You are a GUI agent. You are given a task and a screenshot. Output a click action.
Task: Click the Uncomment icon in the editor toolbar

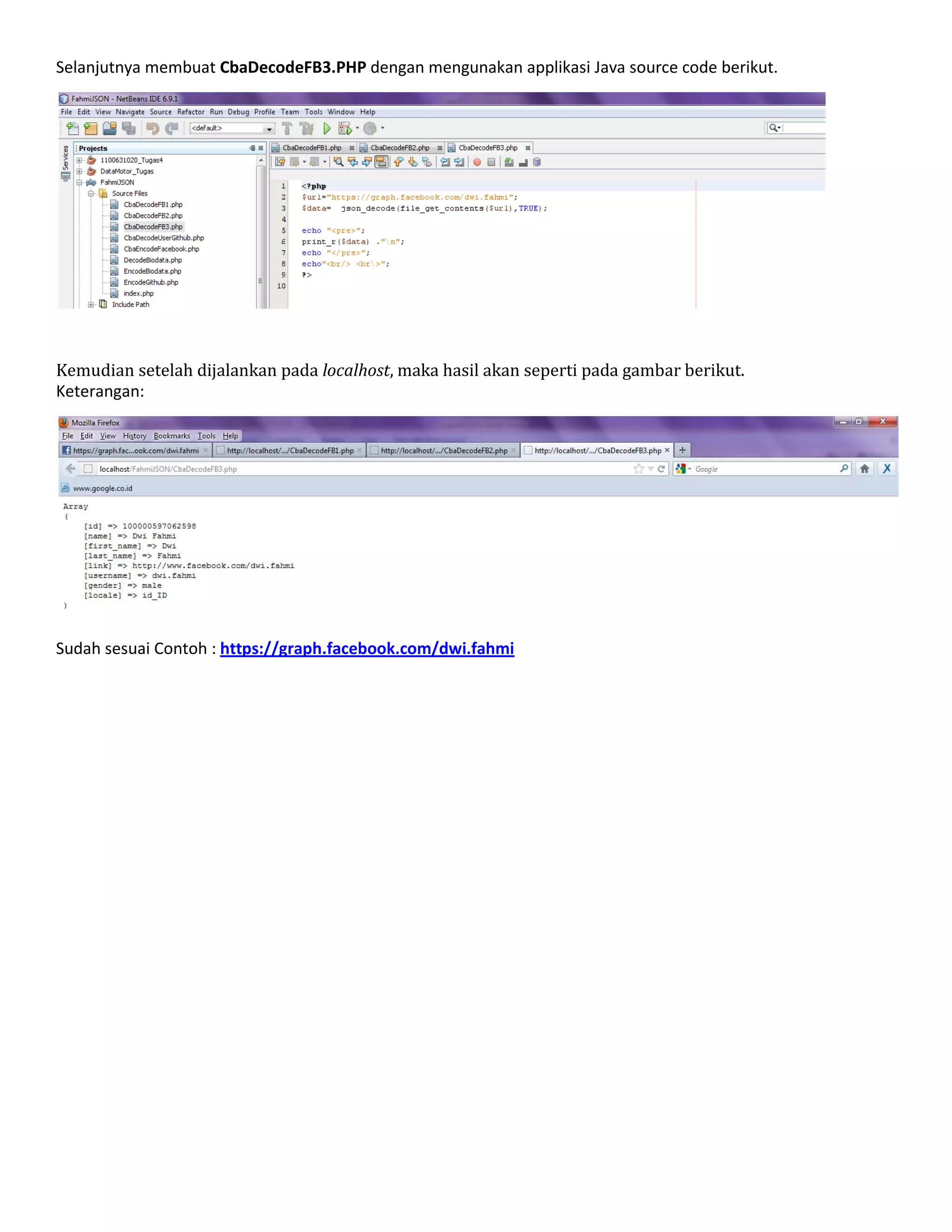tap(523, 162)
